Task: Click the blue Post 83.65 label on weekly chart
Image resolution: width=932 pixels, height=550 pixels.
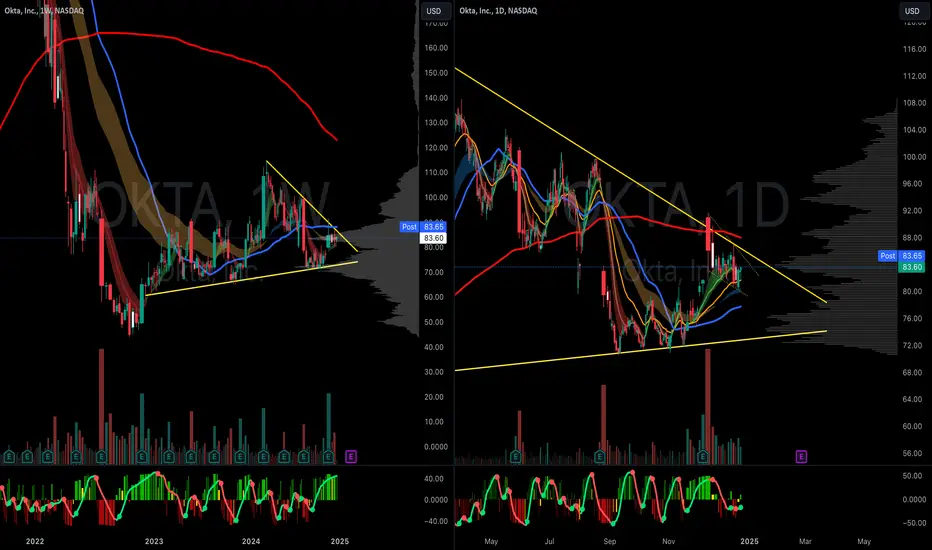Action: click(x=423, y=227)
